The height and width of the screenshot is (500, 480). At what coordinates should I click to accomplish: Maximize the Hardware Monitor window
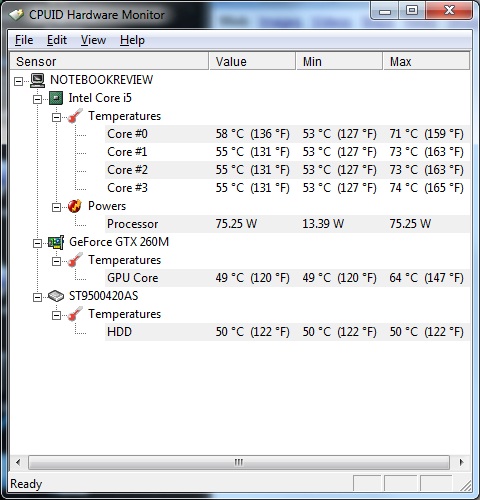tap(412, 11)
